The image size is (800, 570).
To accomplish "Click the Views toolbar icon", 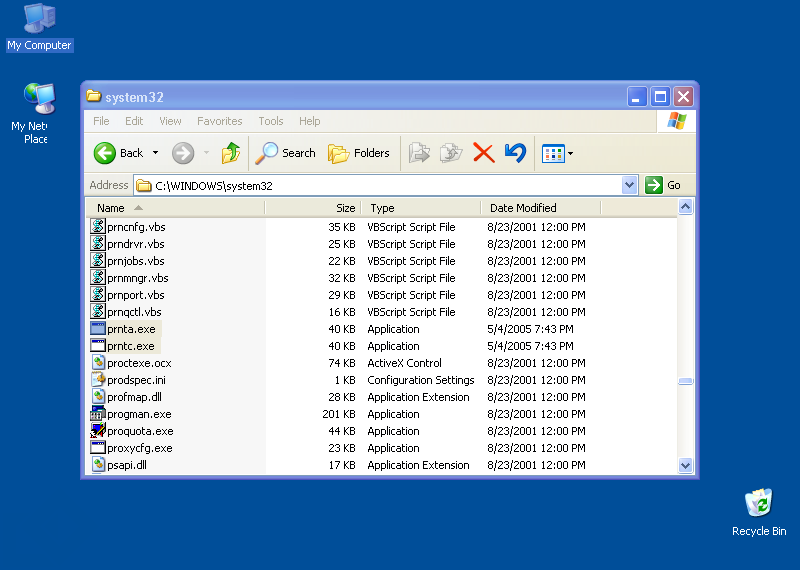I will coord(553,154).
